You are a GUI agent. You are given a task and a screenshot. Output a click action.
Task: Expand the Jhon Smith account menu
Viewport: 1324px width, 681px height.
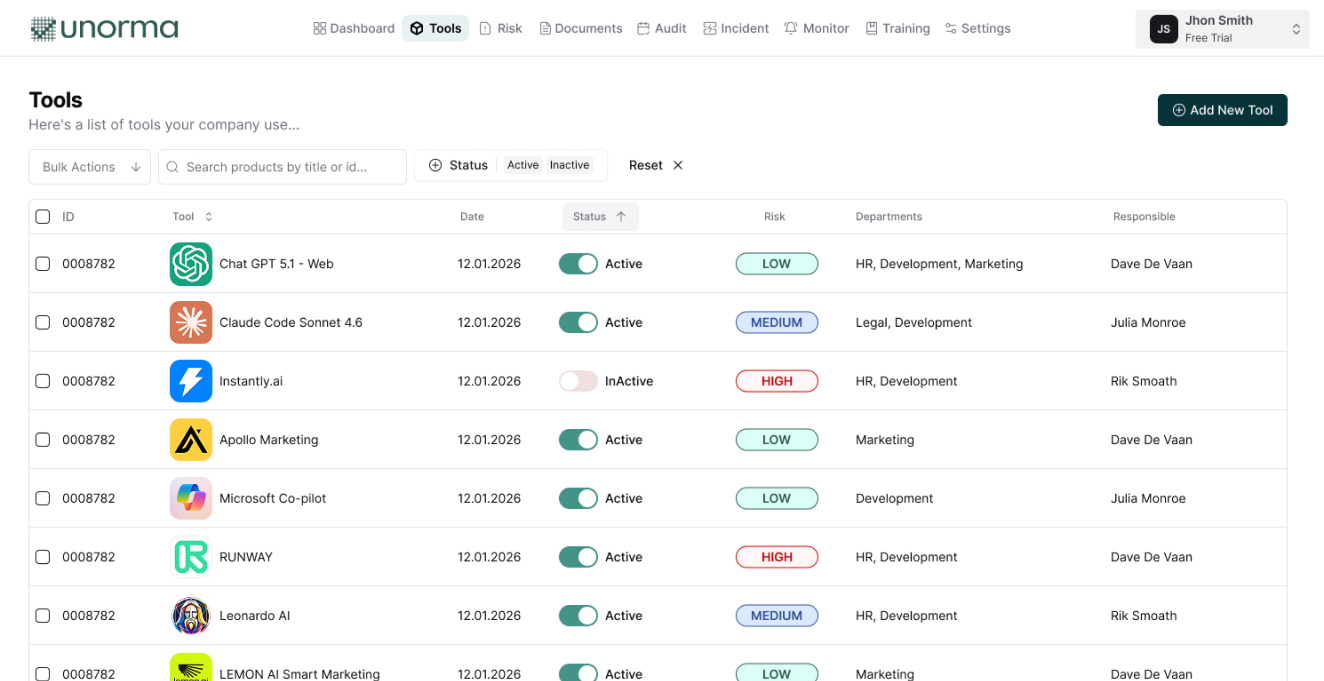(x=1222, y=28)
